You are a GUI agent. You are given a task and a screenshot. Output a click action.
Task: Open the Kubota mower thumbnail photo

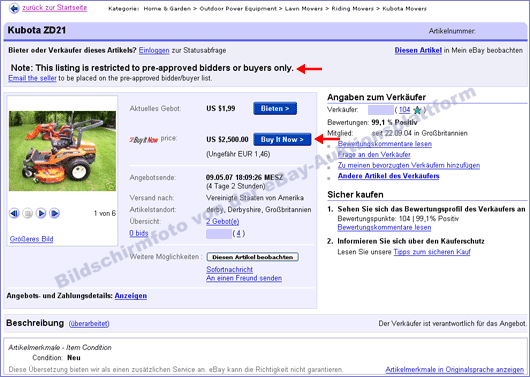(x=63, y=151)
